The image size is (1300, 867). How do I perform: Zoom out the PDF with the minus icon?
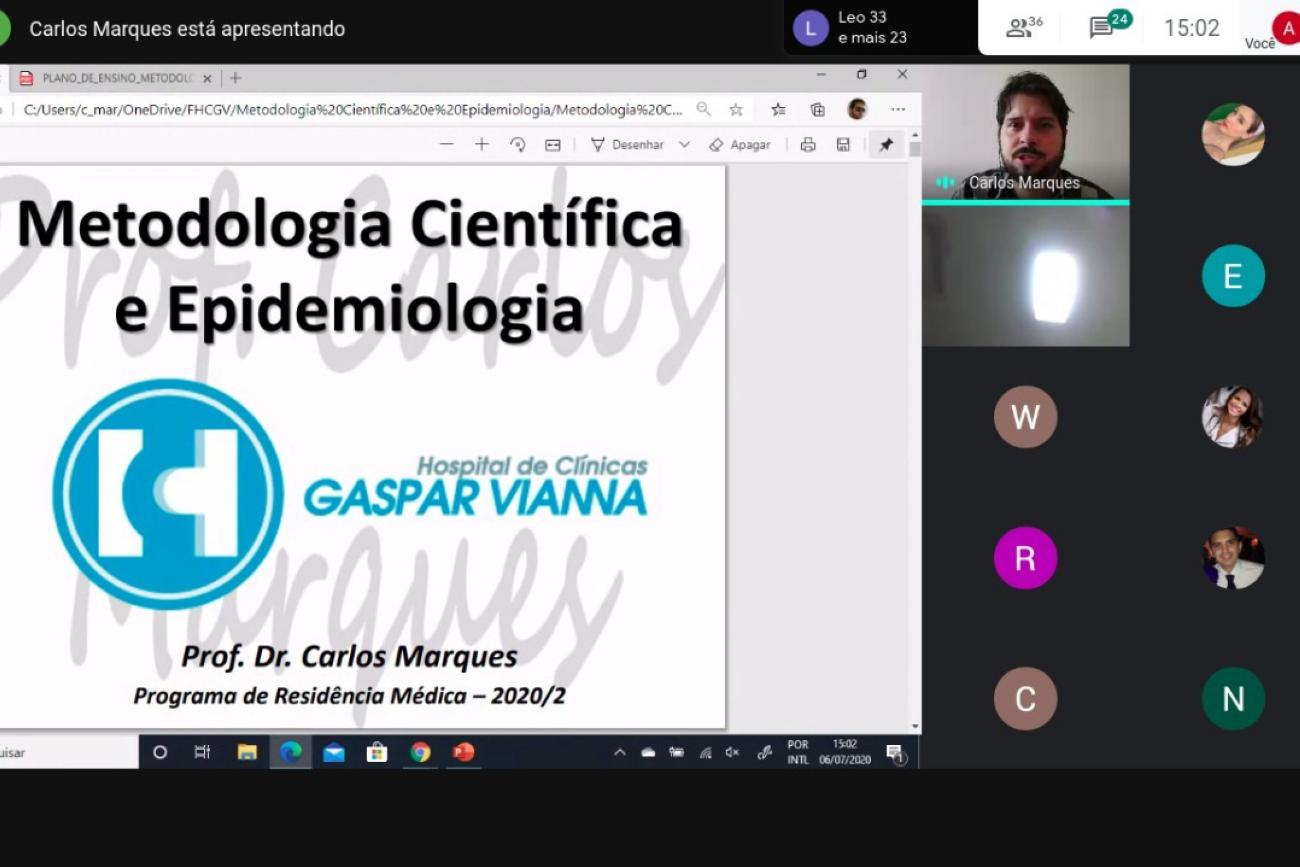tap(446, 145)
